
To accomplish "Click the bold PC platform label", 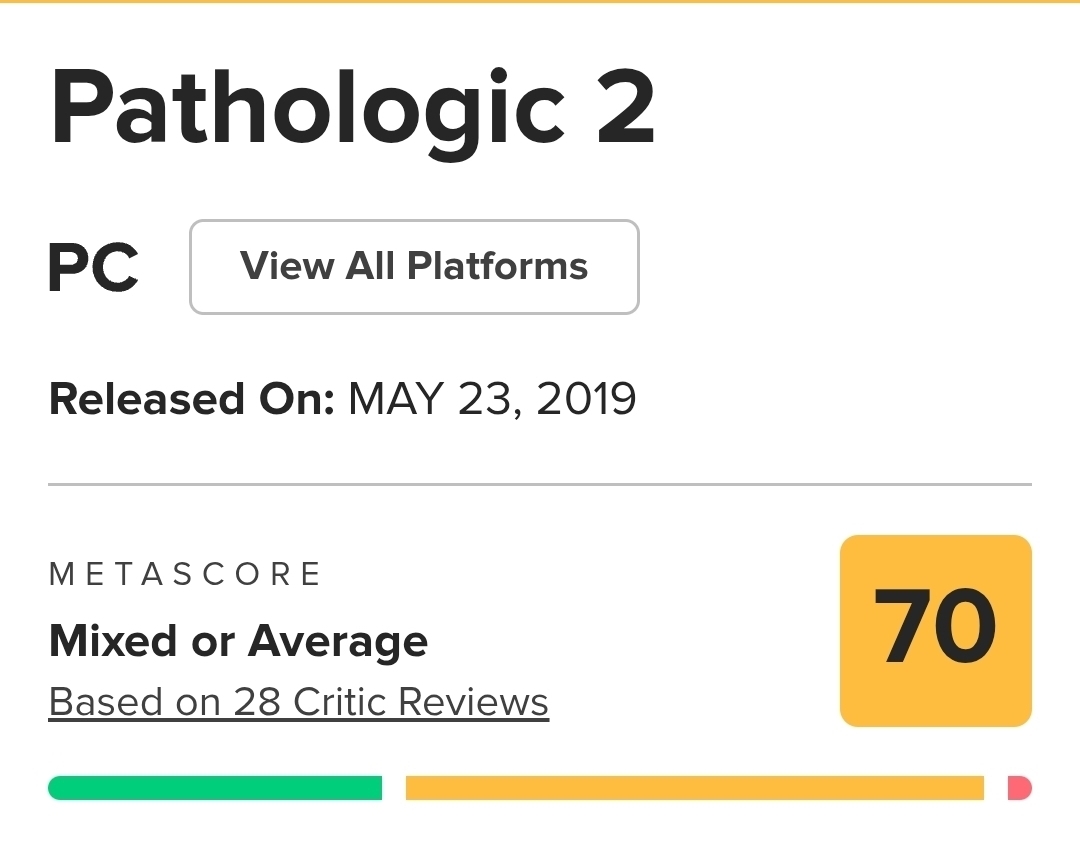I will click(94, 268).
